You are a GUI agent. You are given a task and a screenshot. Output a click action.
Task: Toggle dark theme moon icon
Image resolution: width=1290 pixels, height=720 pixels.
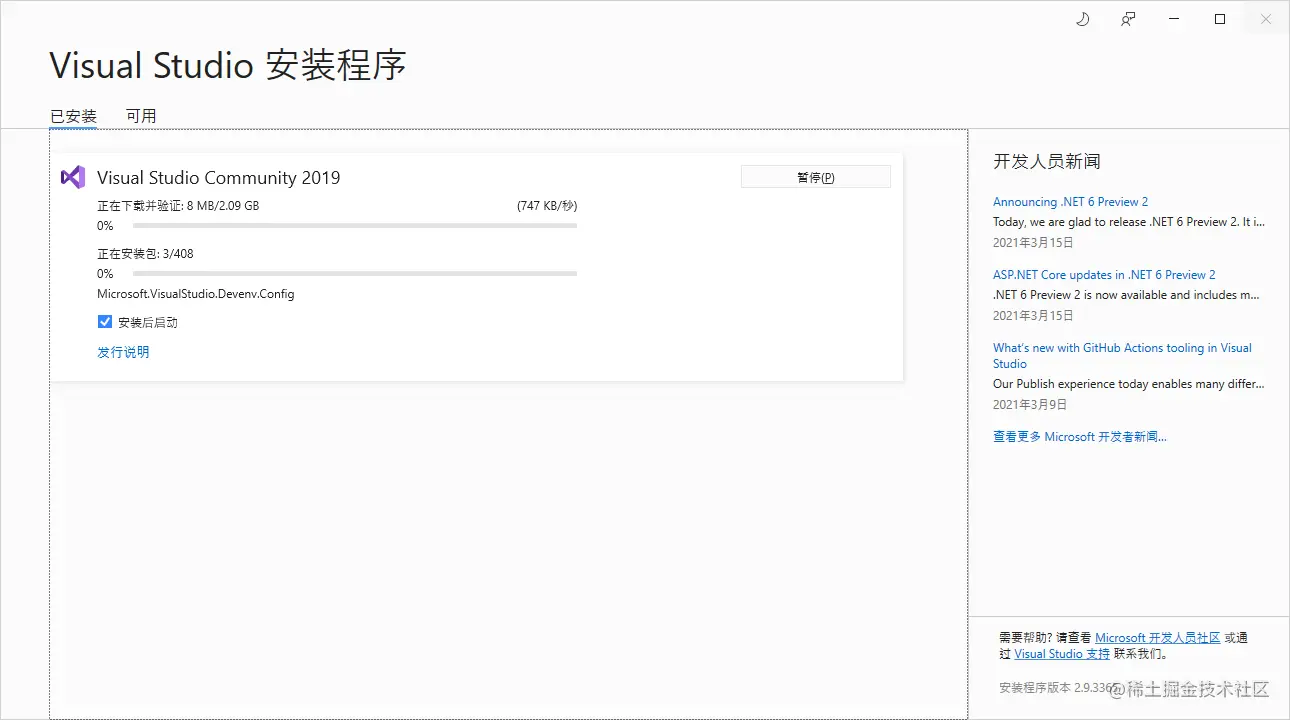[1082, 19]
